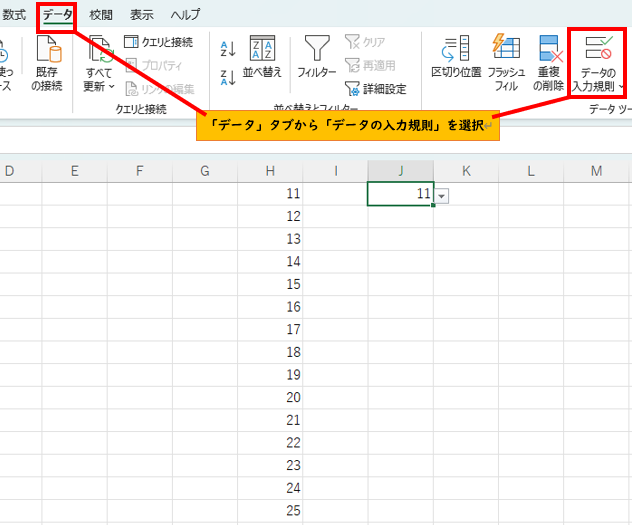632x525 pixels.
Task: Expand the すべて更新 dropdown arrow
Action: click(112, 86)
